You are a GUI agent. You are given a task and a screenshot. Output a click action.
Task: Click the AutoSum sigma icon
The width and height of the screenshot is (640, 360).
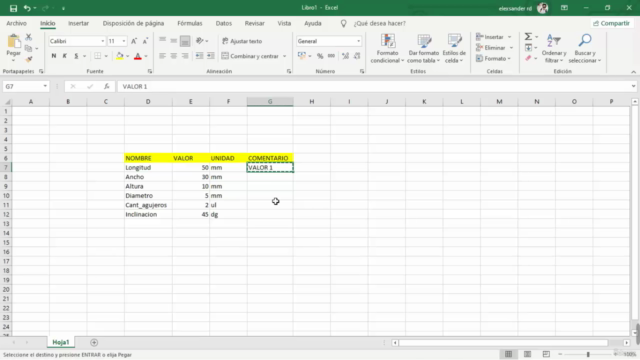pyautogui.click(x=528, y=37)
